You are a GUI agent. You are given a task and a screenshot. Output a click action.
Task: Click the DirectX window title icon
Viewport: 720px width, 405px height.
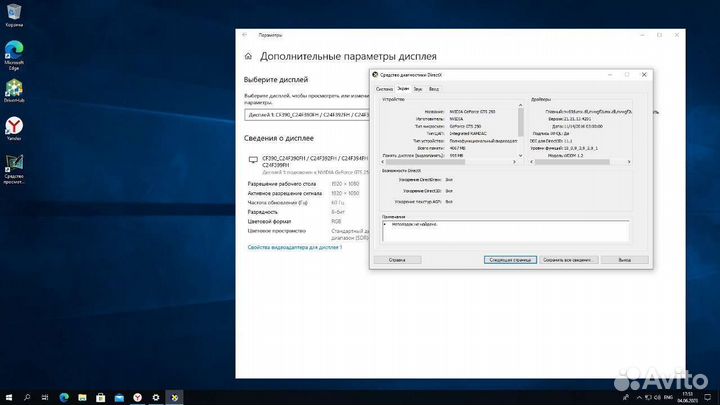pos(375,74)
